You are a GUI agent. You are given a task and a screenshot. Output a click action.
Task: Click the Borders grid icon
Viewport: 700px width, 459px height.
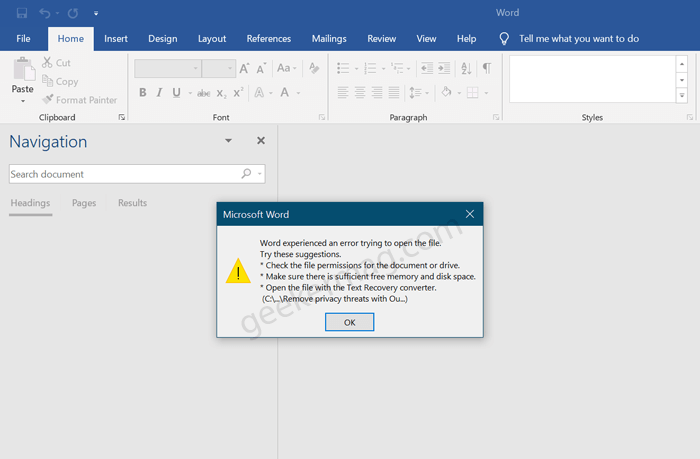click(472, 92)
